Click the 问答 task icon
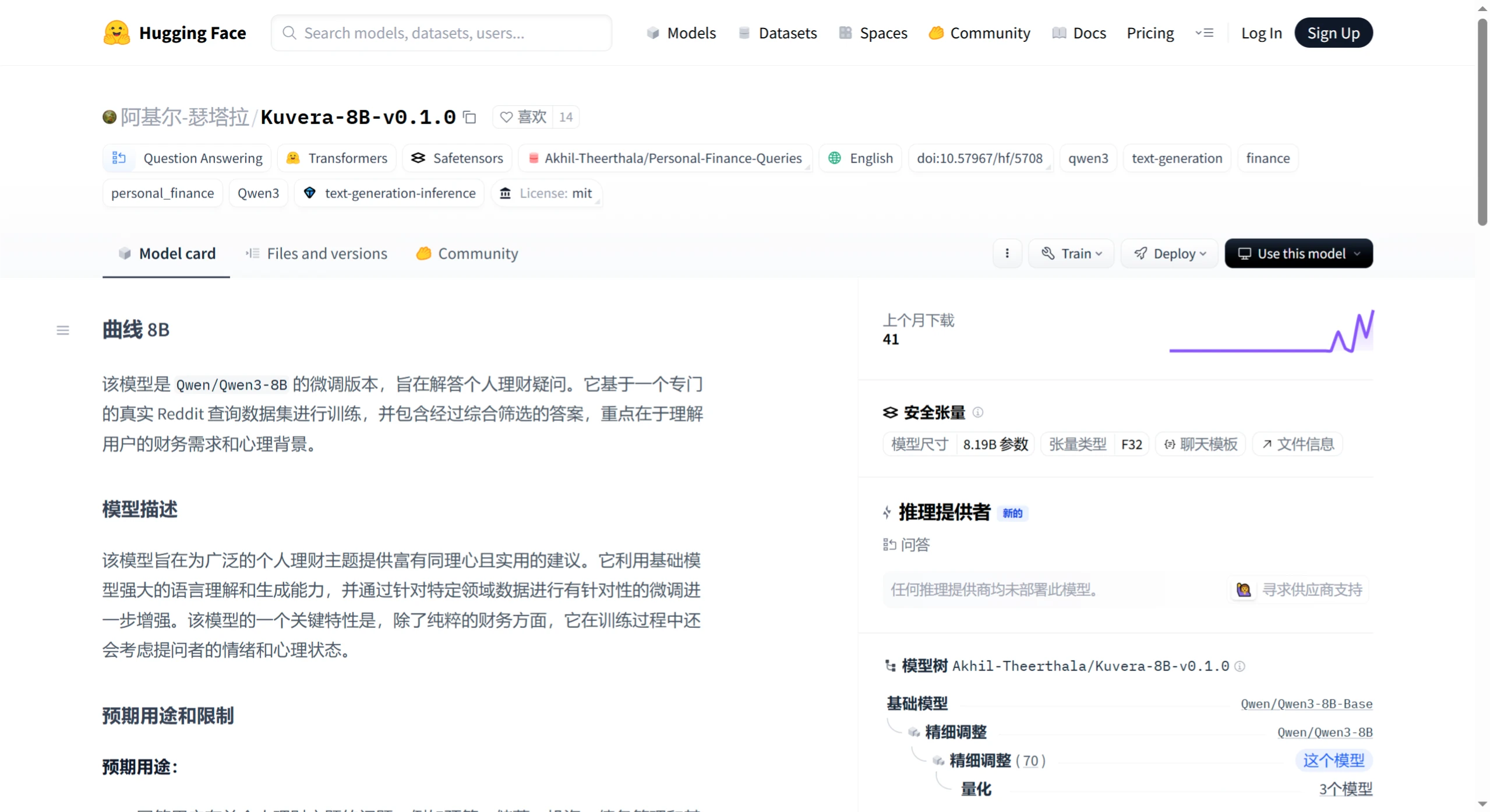 tap(889, 545)
